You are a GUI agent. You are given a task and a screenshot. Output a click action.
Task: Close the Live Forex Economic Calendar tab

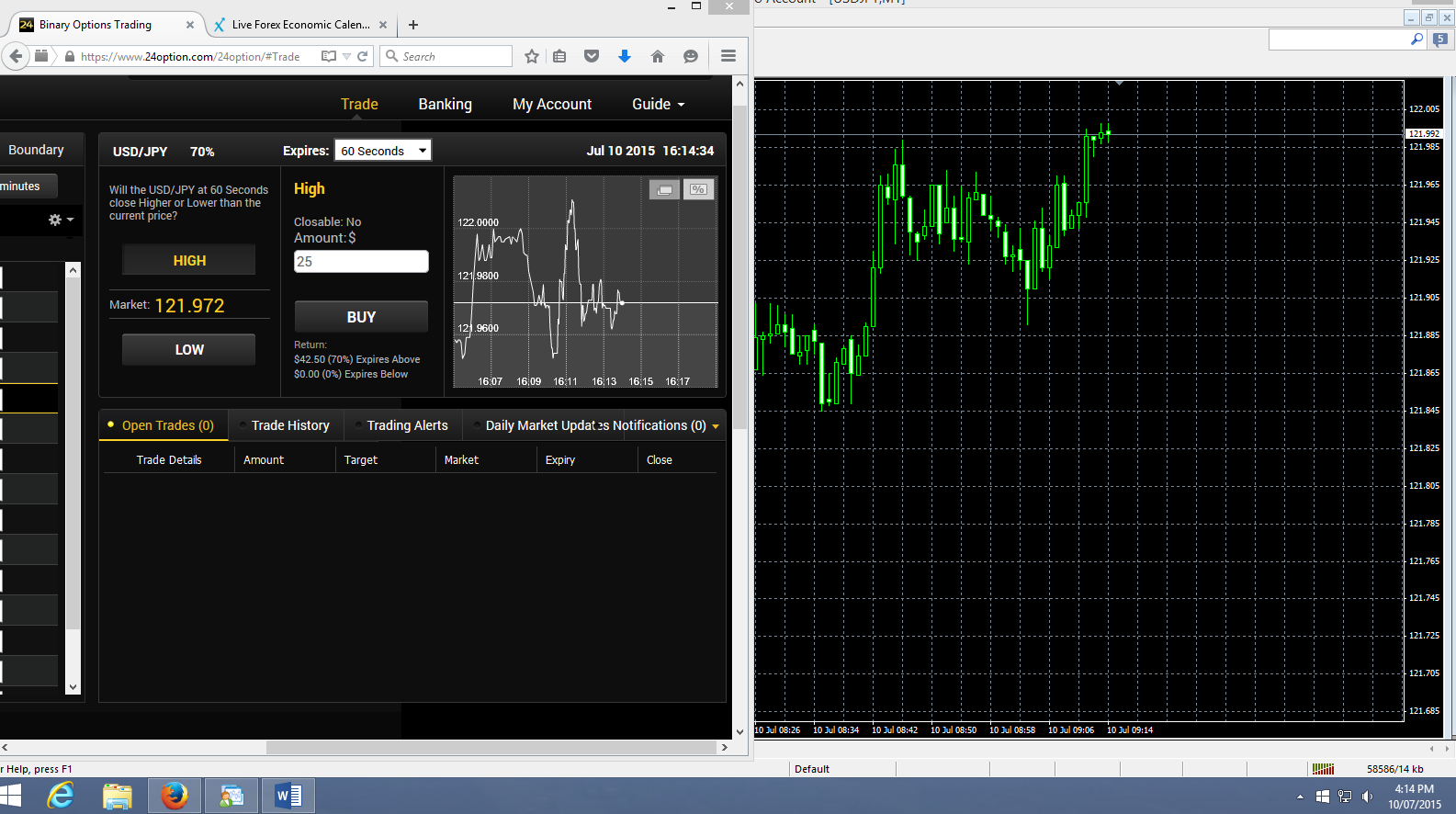(x=383, y=25)
